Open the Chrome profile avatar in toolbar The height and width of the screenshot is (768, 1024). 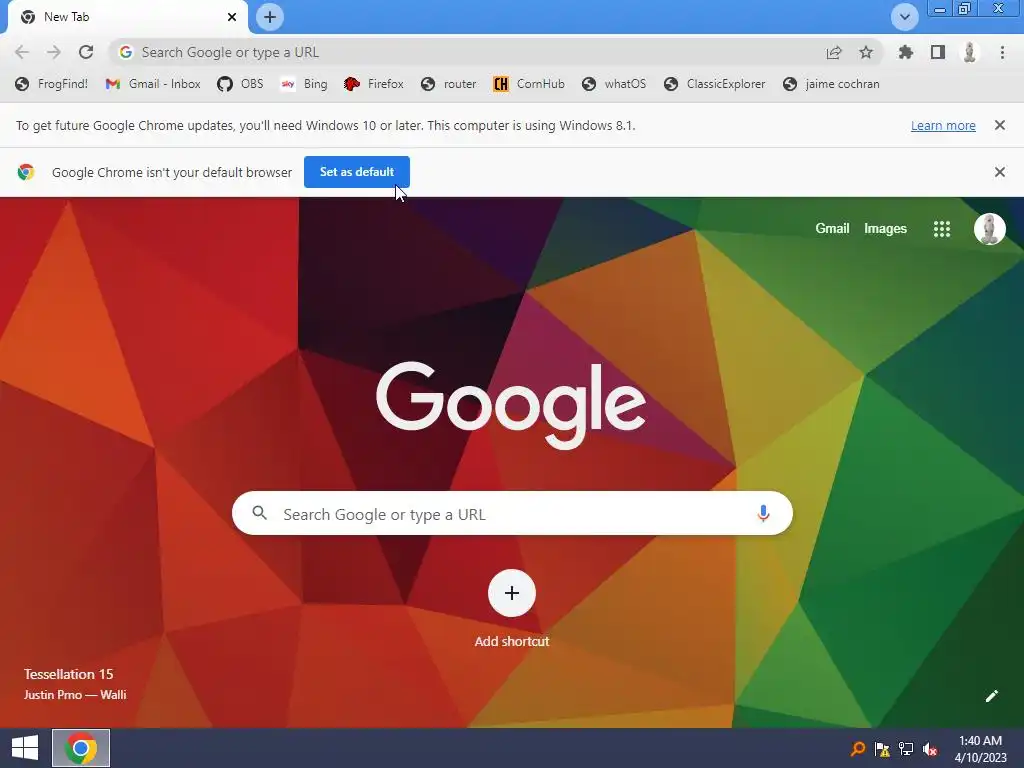(x=970, y=52)
